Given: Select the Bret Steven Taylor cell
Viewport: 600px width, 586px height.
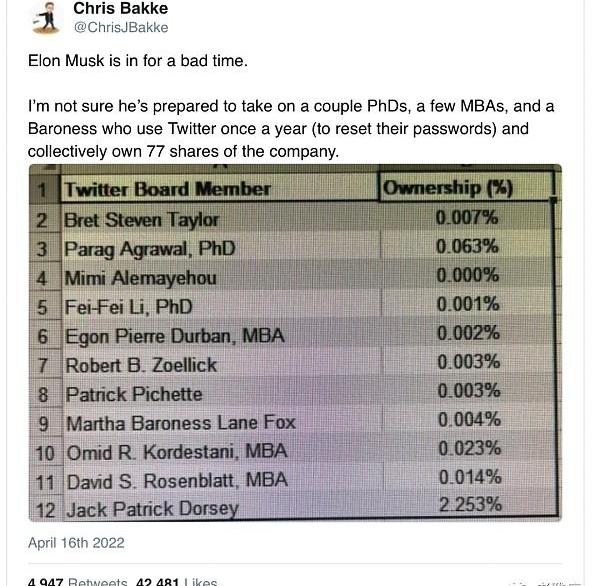Looking at the screenshot, I should click(142, 219).
